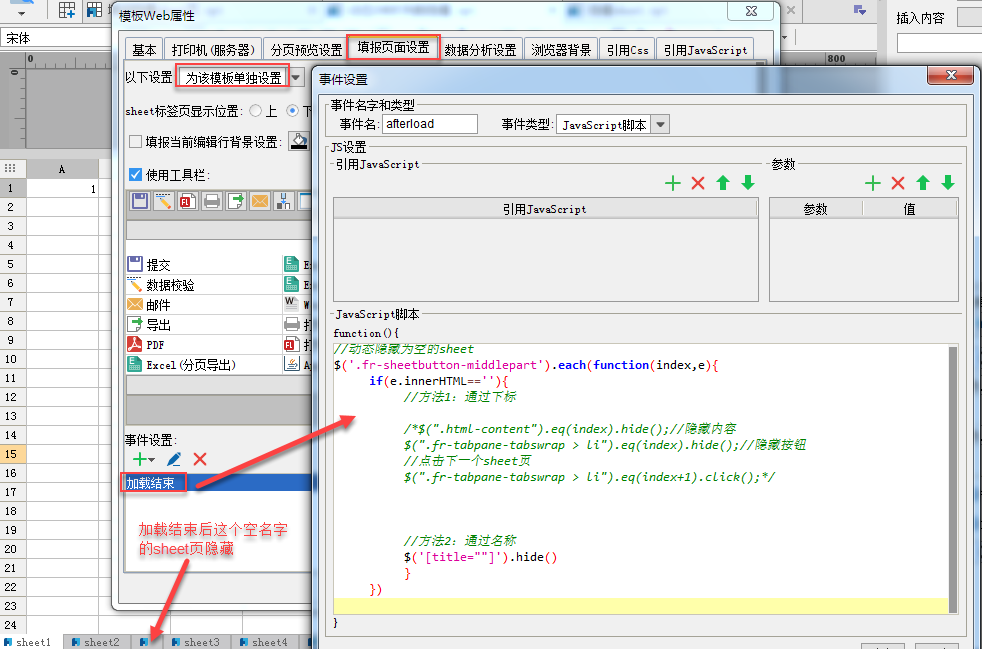Switch to 分页预览设置 tab

tap(306, 49)
